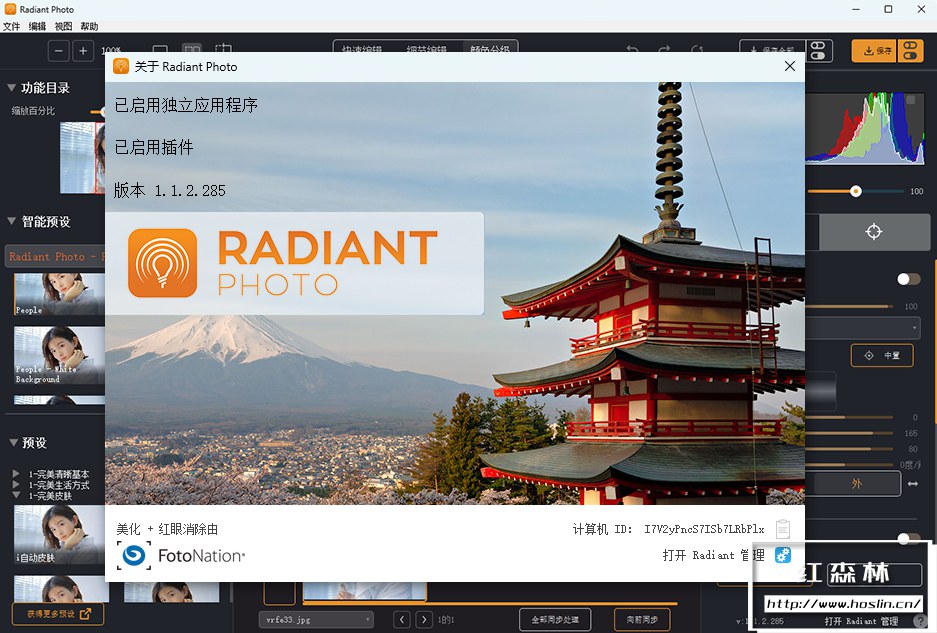Open the Radiant Photo preset category dropdown
The width and height of the screenshot is (937, 633).
pos(55,256)
